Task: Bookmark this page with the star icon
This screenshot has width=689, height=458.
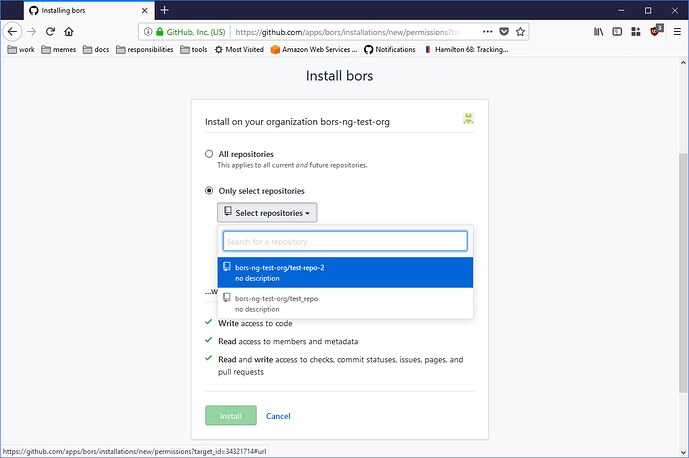Action: tap(520, 32)
